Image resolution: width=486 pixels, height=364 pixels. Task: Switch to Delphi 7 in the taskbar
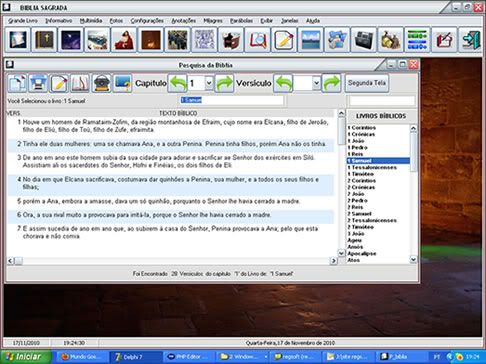136,357
